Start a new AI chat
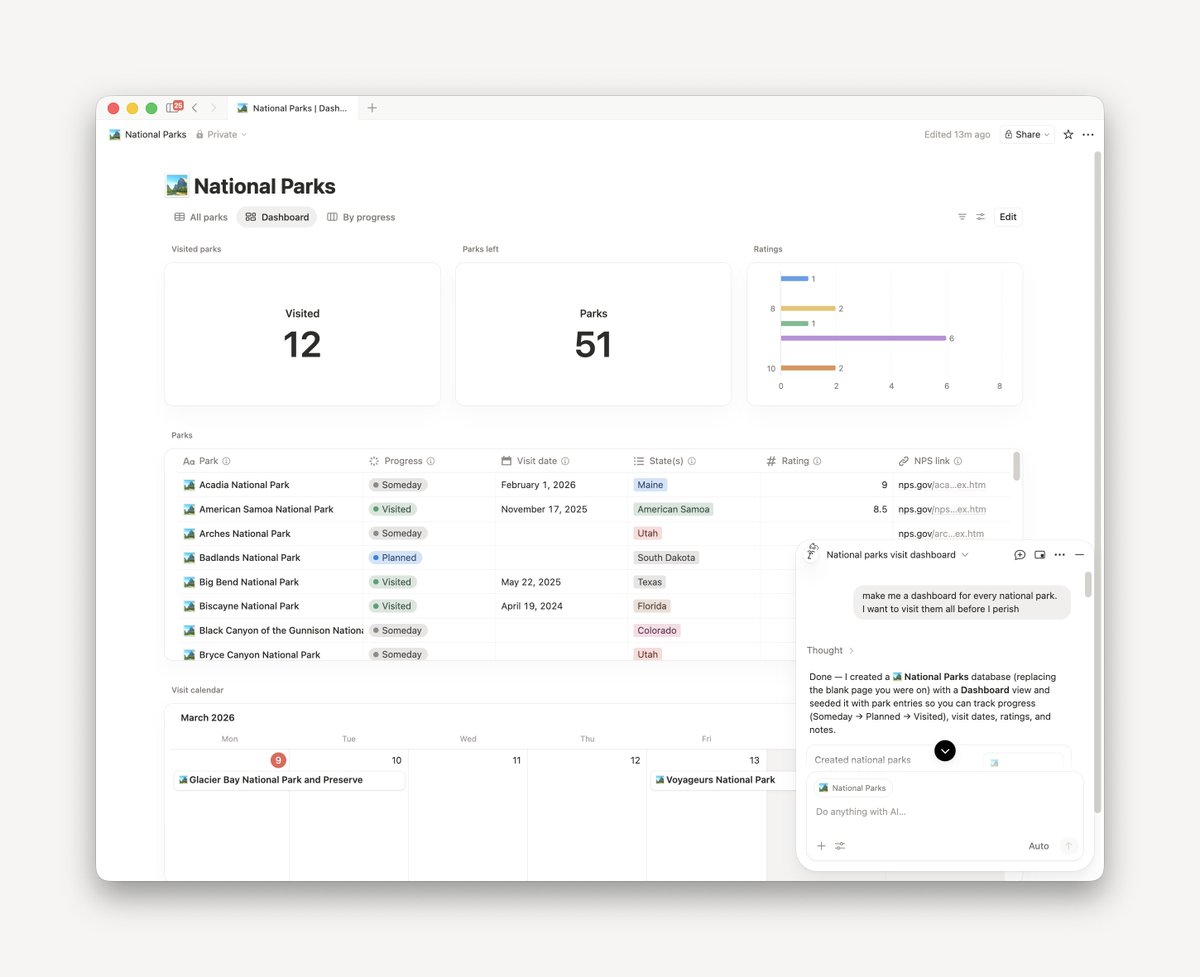1200x977 pixels. coord(1020,555)
